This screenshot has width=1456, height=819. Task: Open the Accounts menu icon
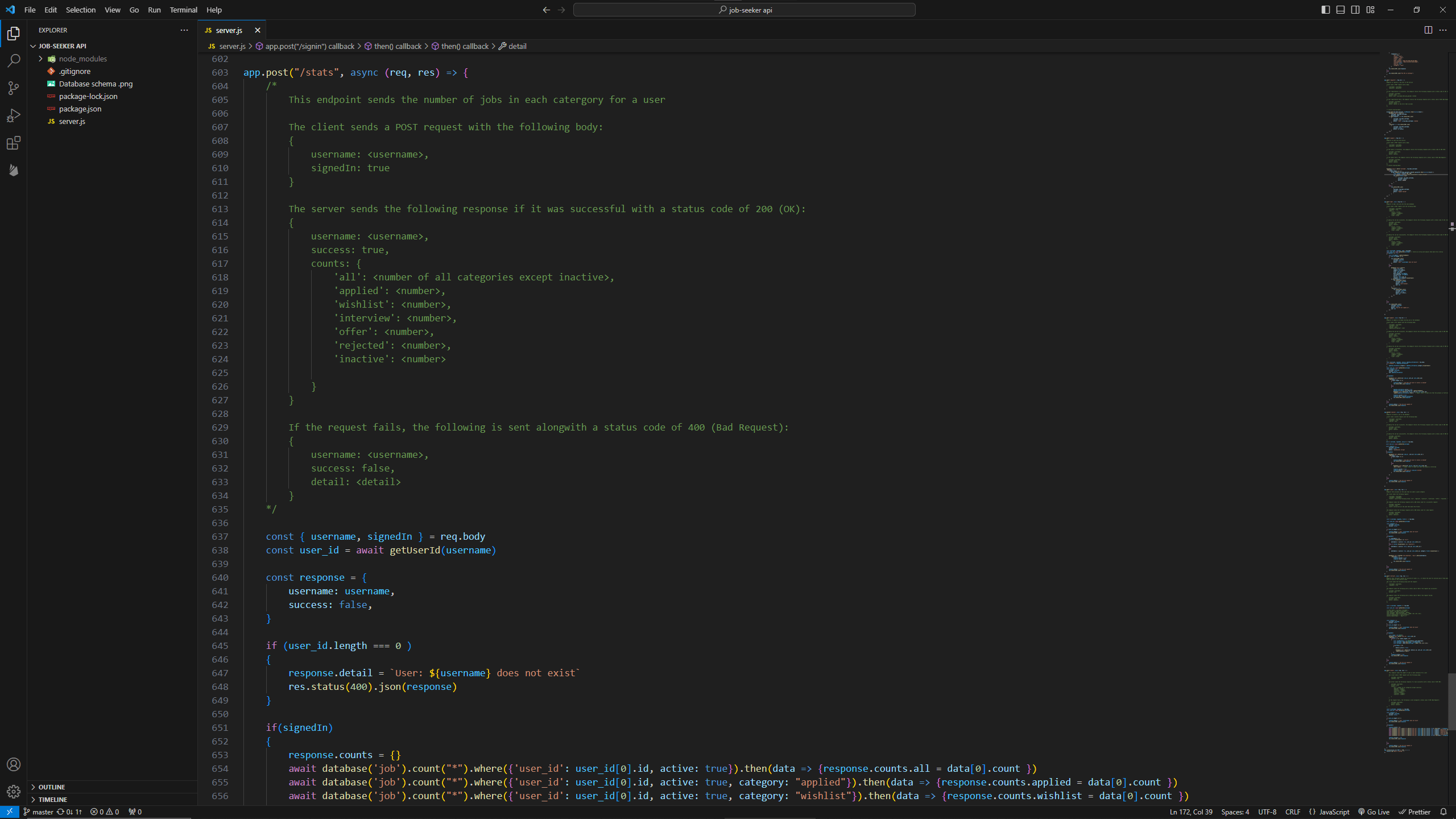click(14, 764)
